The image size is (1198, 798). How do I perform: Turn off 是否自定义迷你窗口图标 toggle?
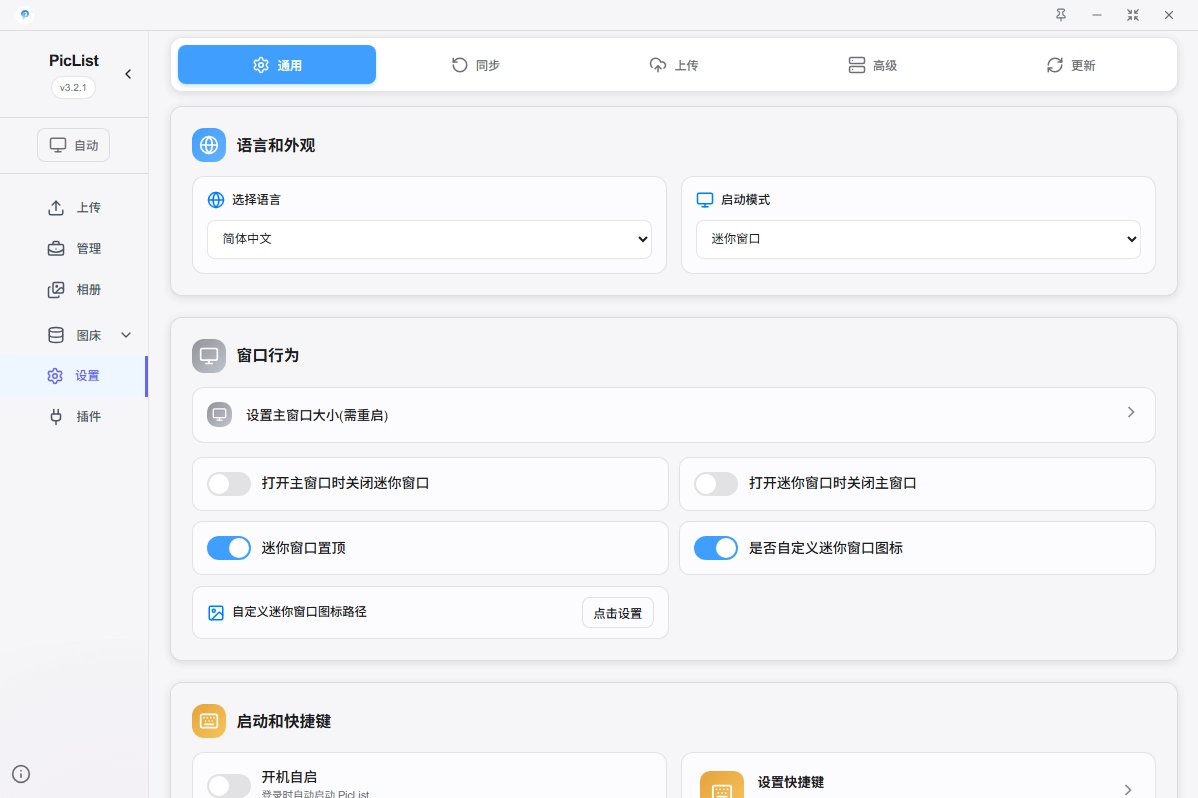pos(716,548)
